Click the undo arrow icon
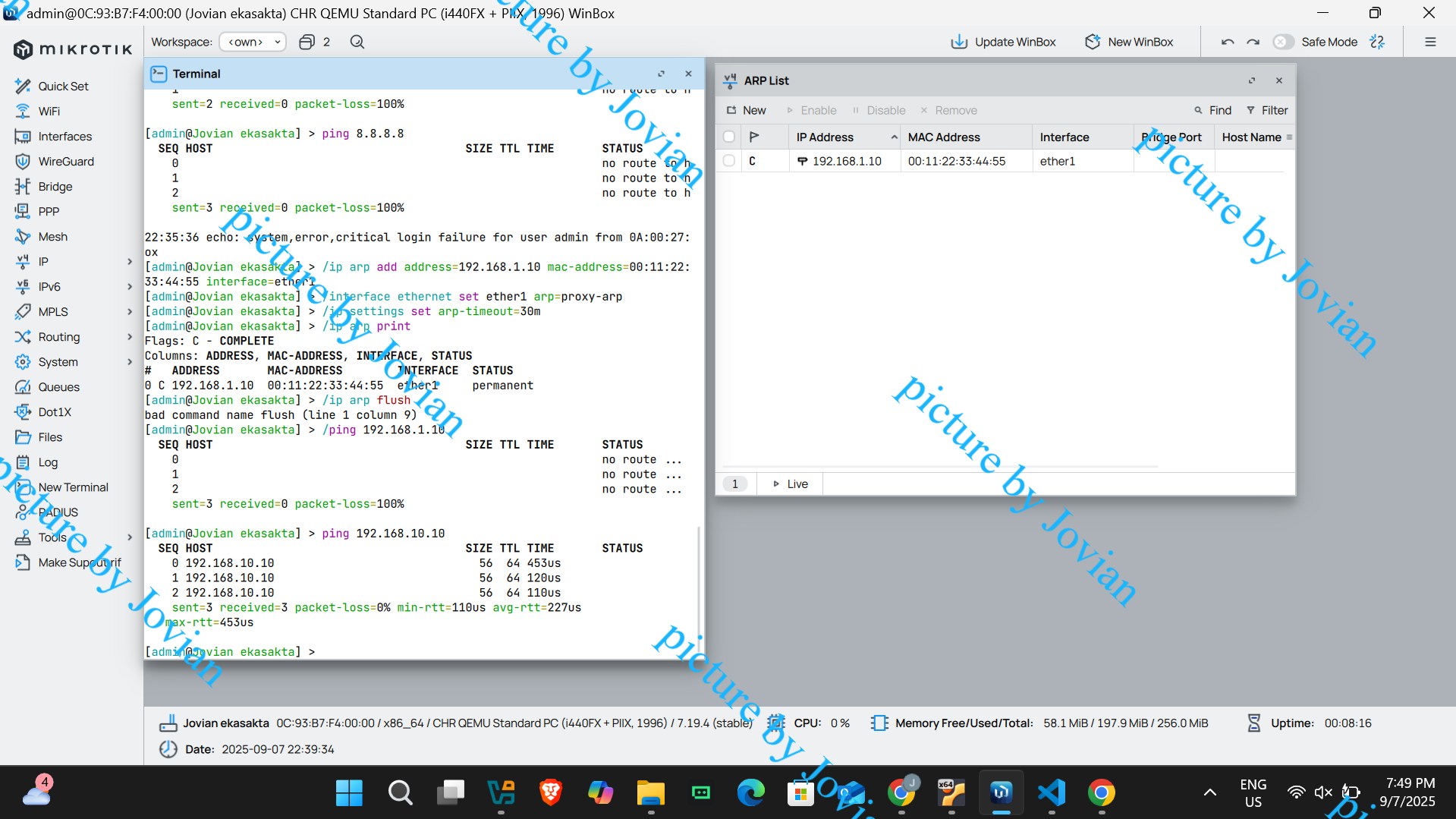This screenshot has height=819, width=1456. [x=1228, y=42]
